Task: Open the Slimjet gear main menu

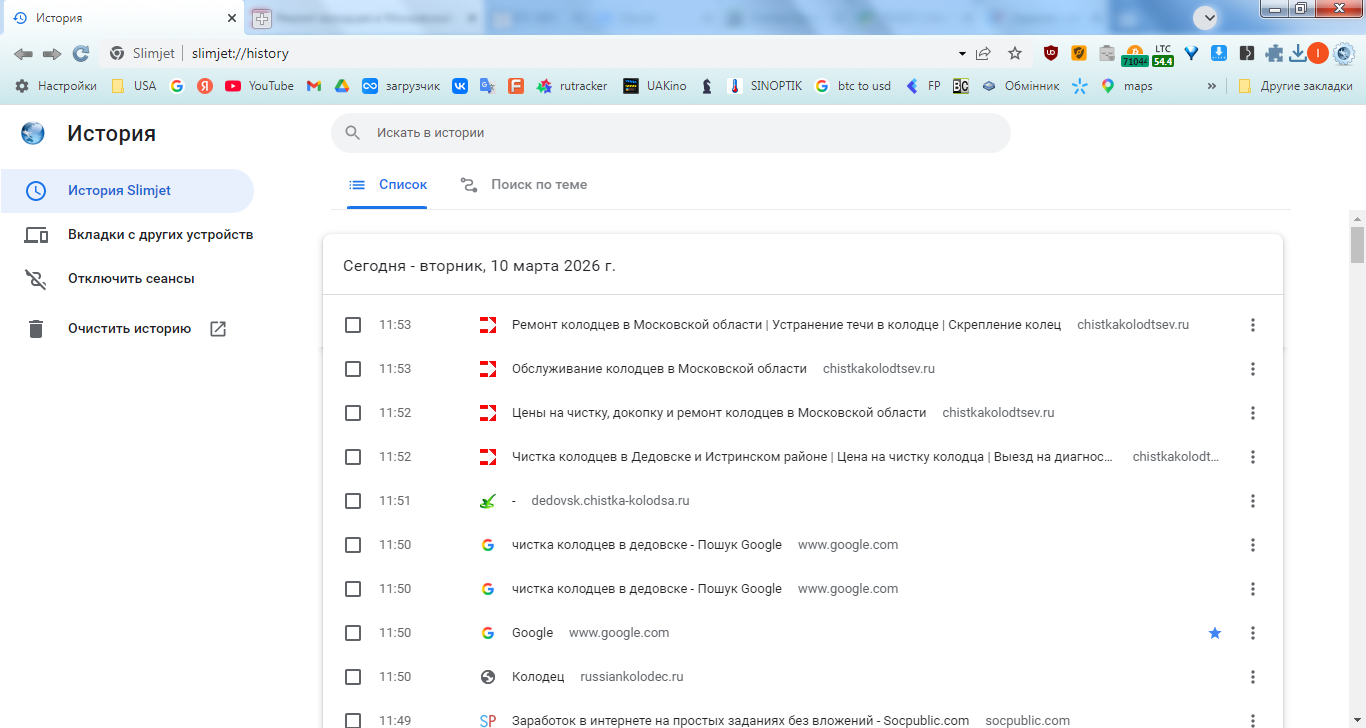Action: click(x=1343, y=54)
